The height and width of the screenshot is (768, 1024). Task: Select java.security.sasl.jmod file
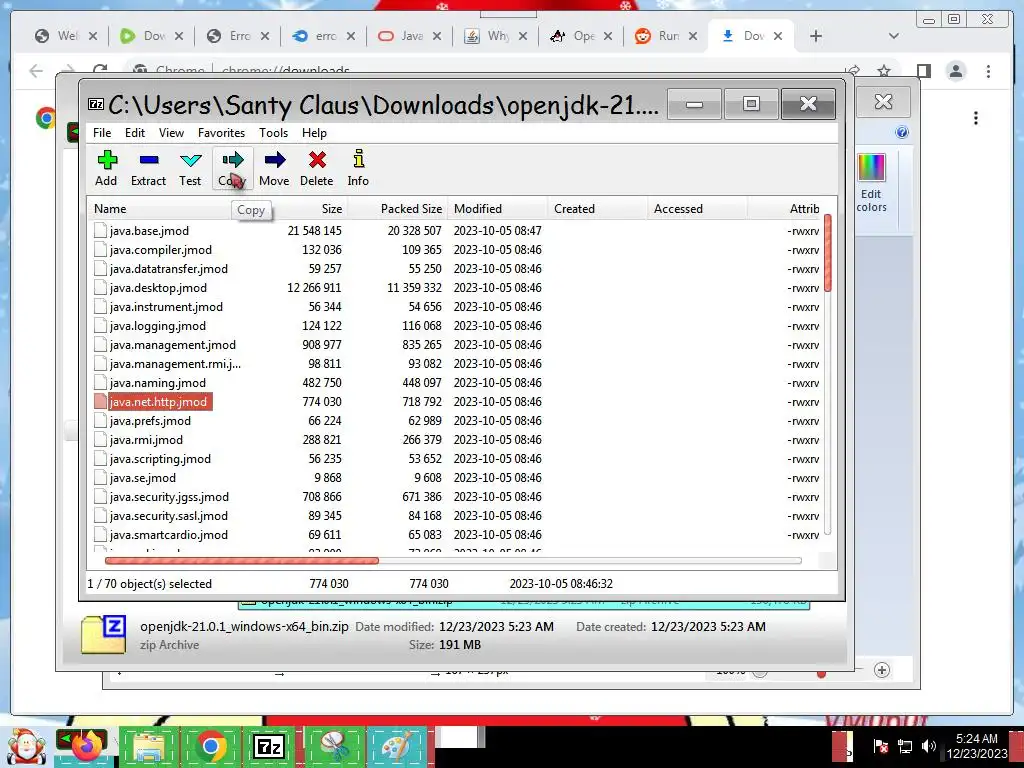(168, 515)
